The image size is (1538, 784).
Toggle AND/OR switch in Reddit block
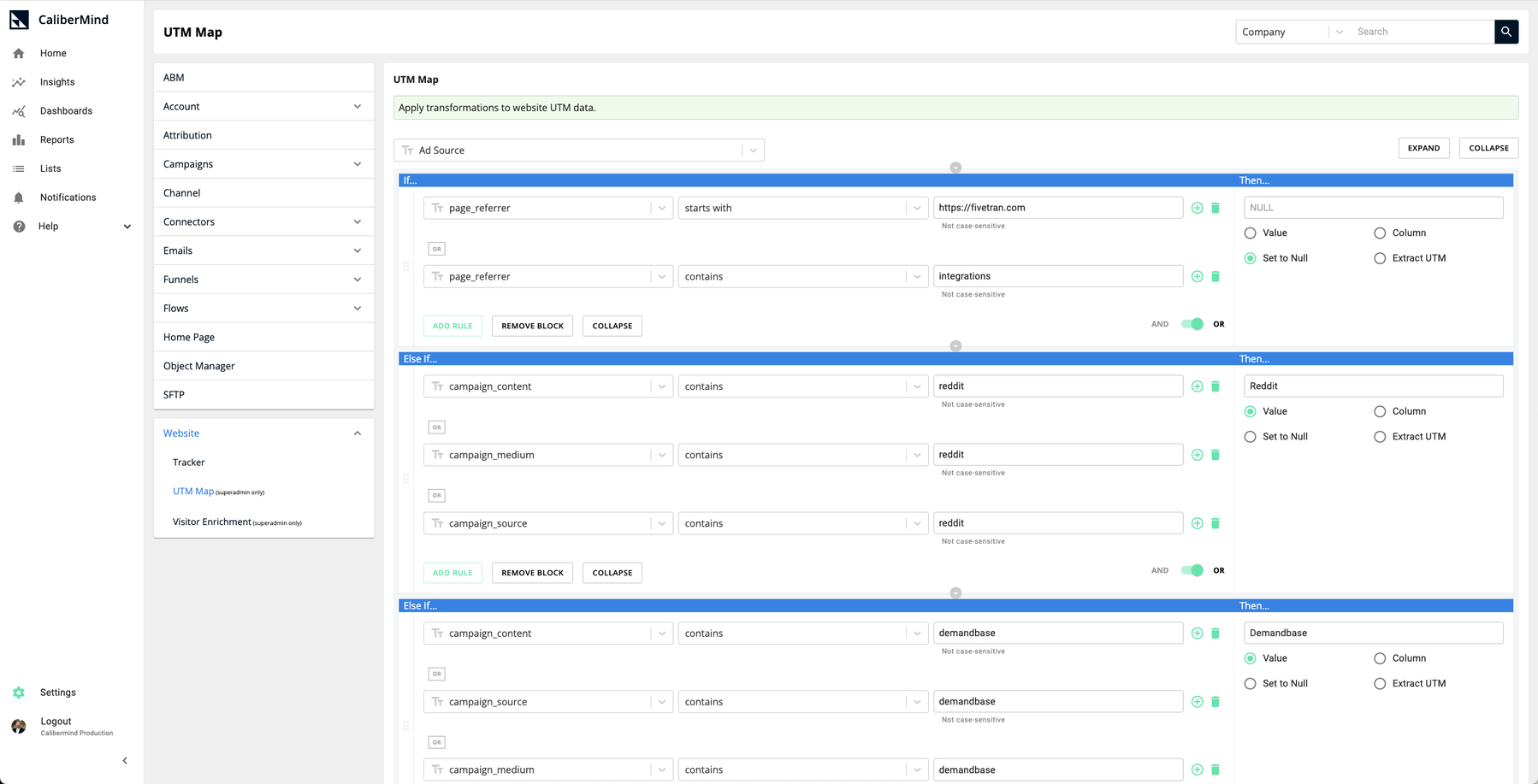pyautogui.click(x=1192, y=570)
